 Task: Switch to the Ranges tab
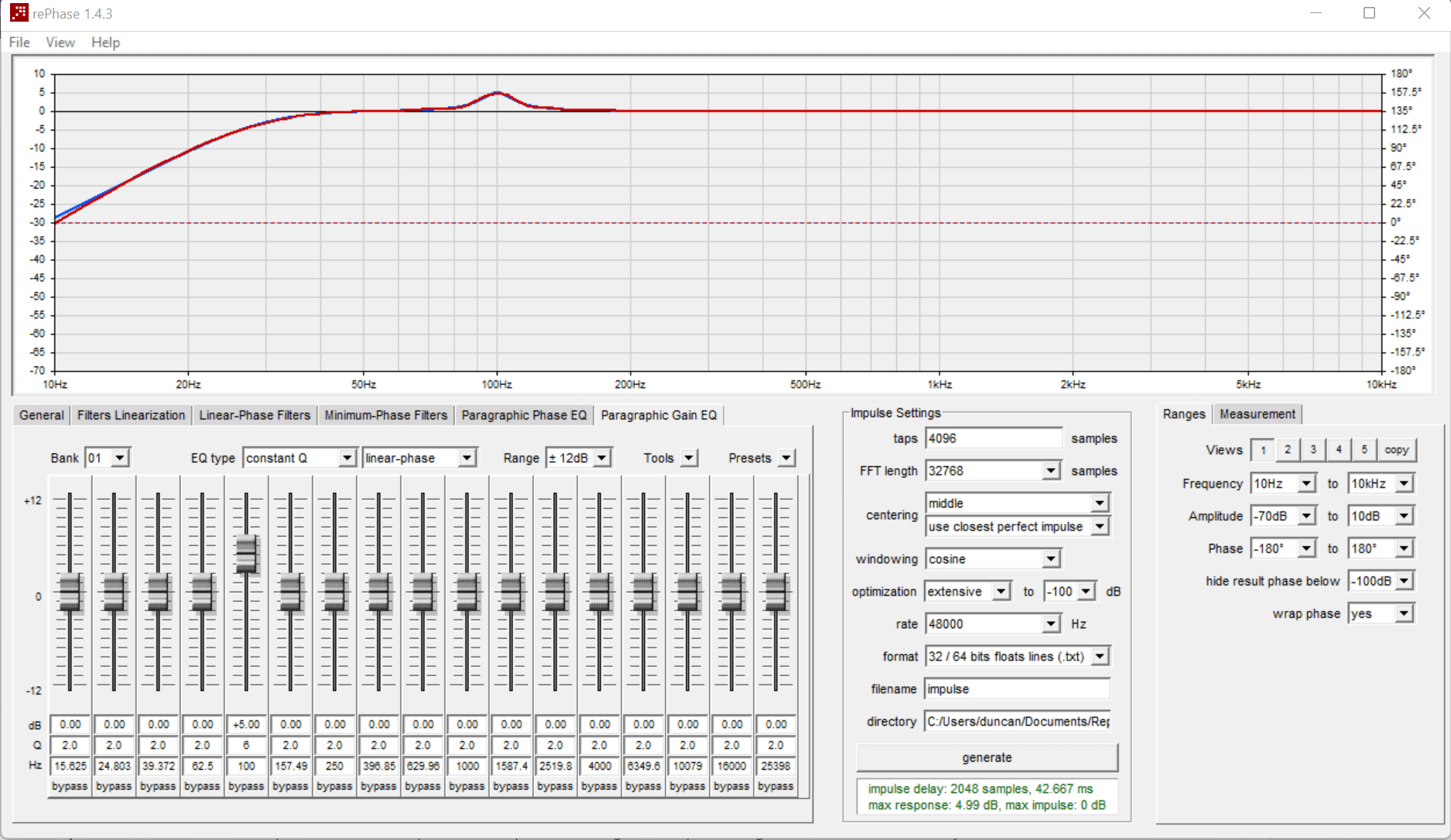(1184, 415)
